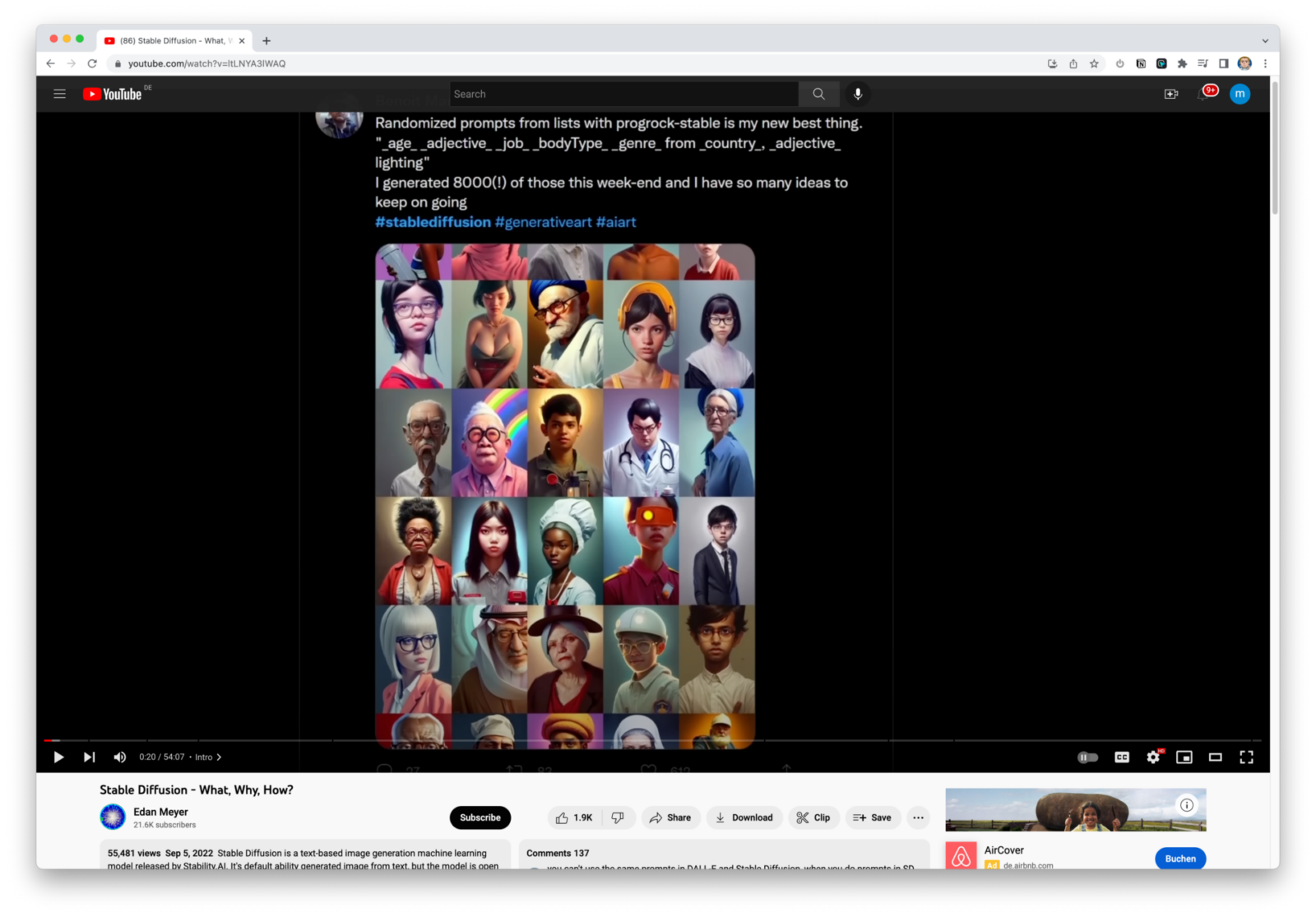Viewport: 1316px width, 917px height.
Task: Bookmark this page with the star
Action: point(1094,63)
